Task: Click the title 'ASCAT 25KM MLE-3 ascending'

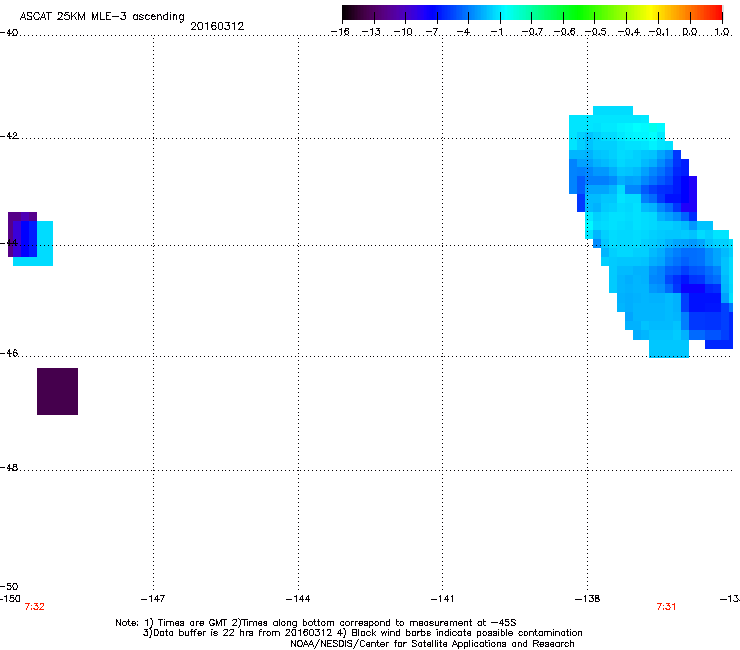Action: 102,17
